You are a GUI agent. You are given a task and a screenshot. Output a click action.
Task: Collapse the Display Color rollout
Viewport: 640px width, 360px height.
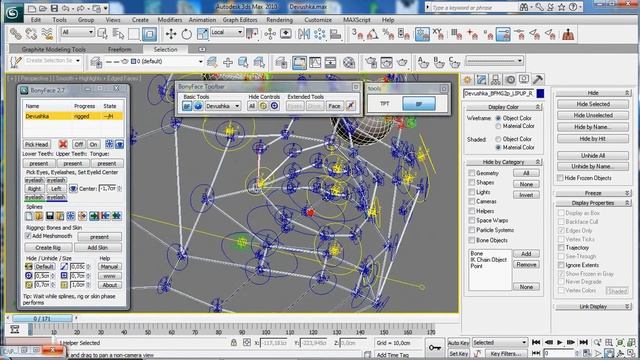[x=504, y=107]
